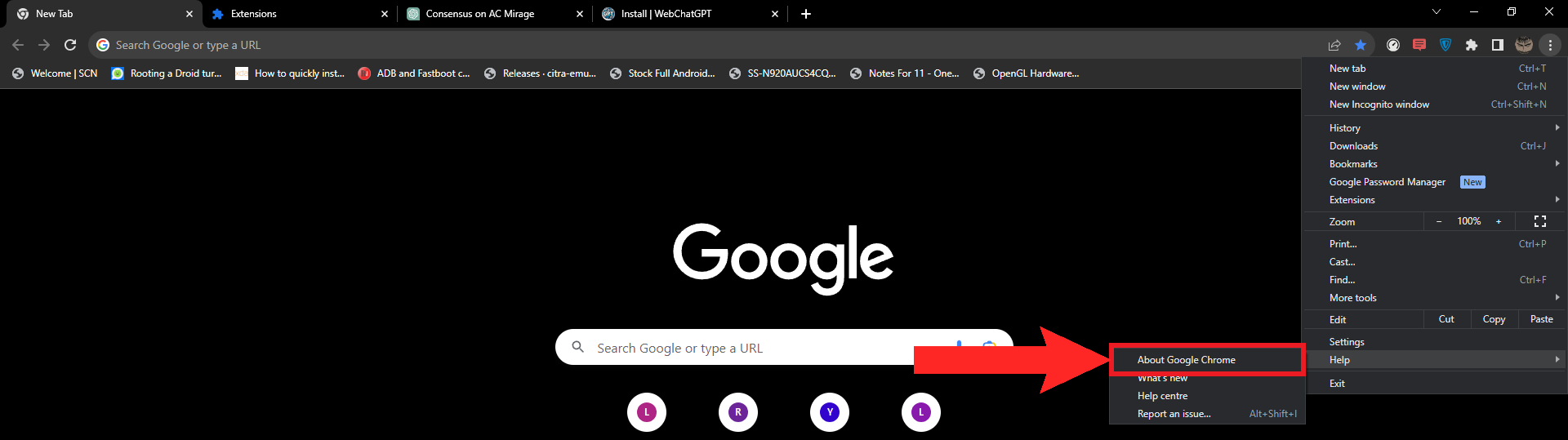
Task: Open Downloads from Chrome menu
Action: tap(1434, 146)
